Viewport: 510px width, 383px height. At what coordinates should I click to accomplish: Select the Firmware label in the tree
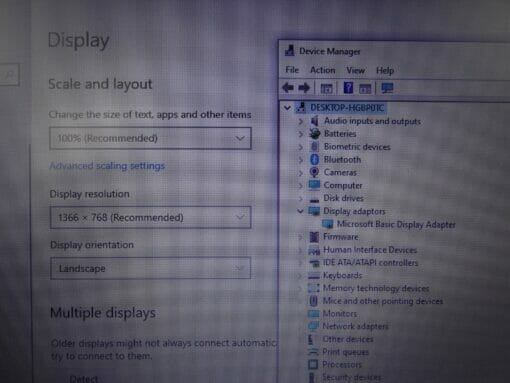(x=341, y=237)
